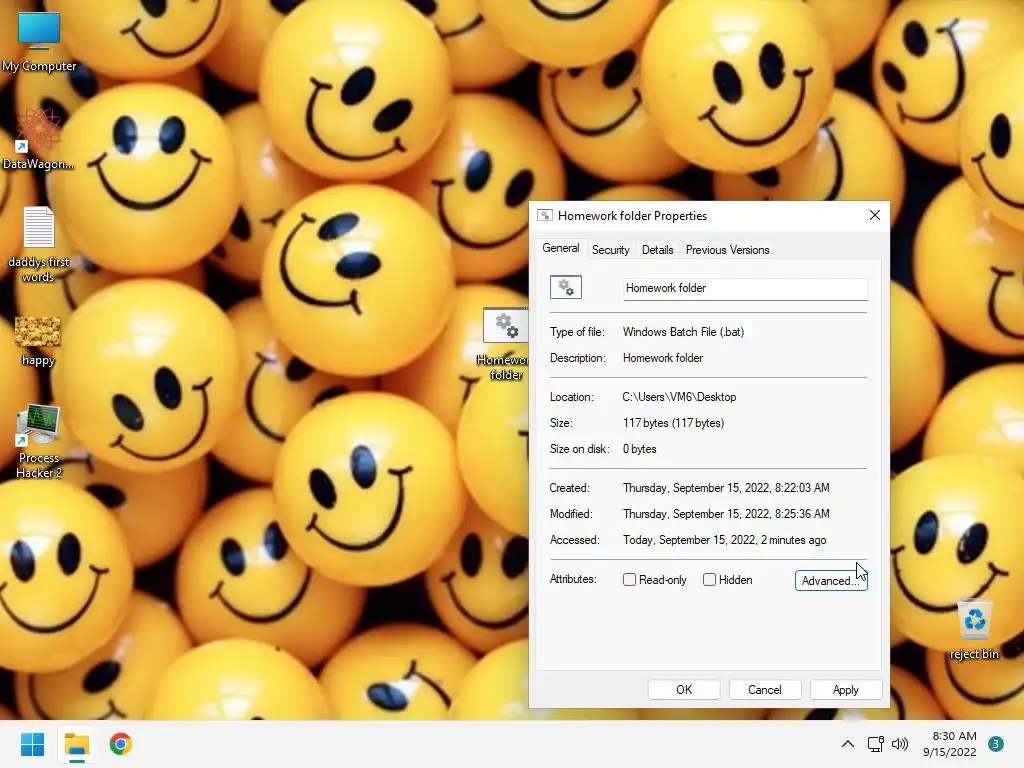
Task: Open Advanced attributes settings
Action: 831,581
